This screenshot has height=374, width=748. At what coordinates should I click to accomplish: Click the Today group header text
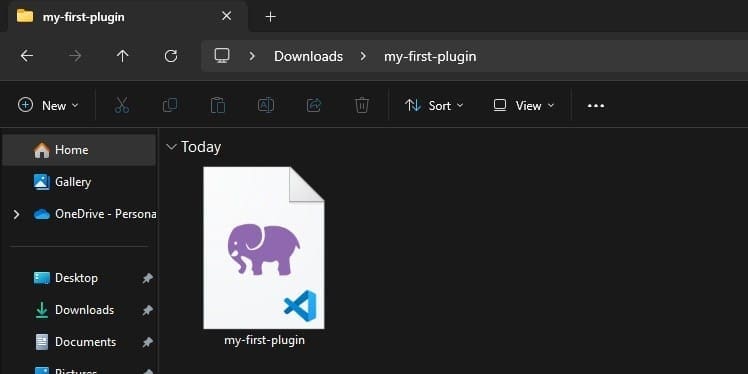201,147
